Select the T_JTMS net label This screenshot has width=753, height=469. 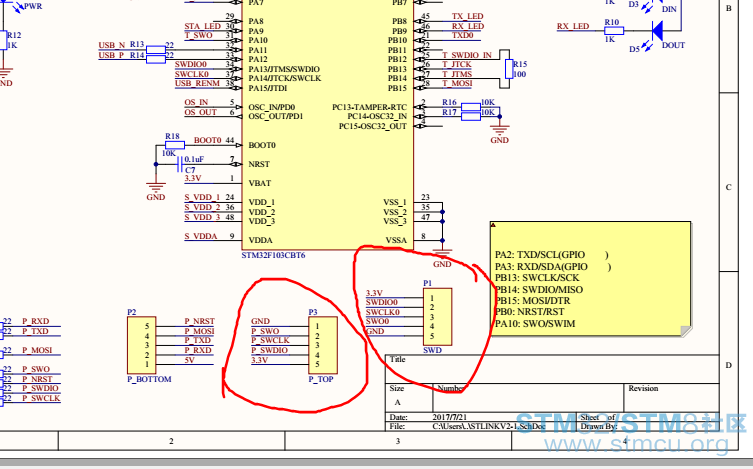457,74
